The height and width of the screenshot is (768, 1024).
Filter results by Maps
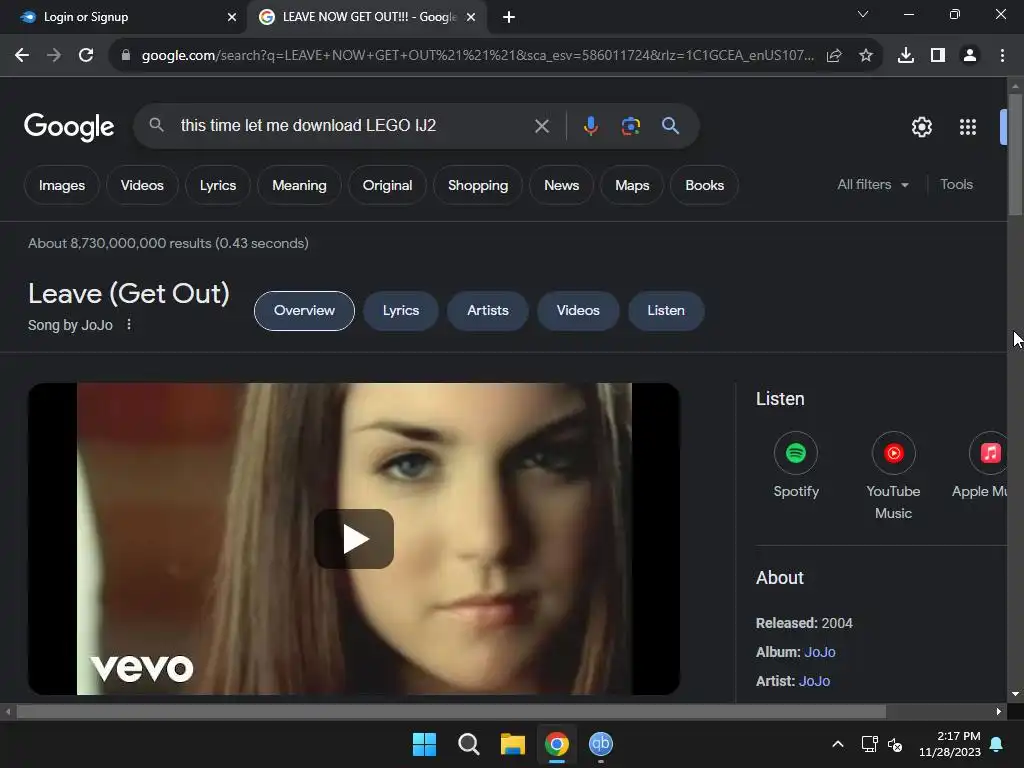pyautogui.click(x=632, y=185)
